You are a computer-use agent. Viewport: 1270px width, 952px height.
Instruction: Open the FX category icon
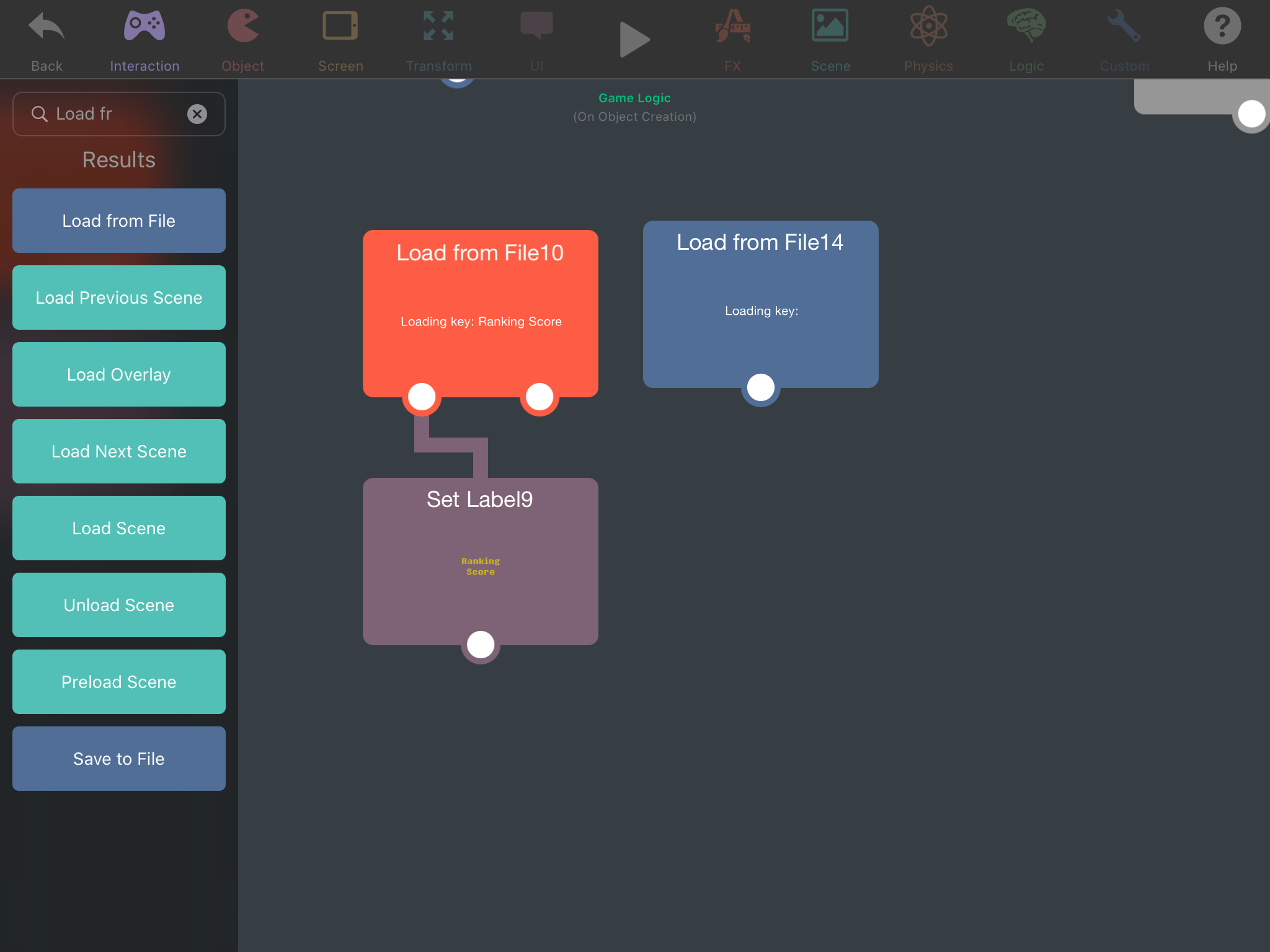732,28
